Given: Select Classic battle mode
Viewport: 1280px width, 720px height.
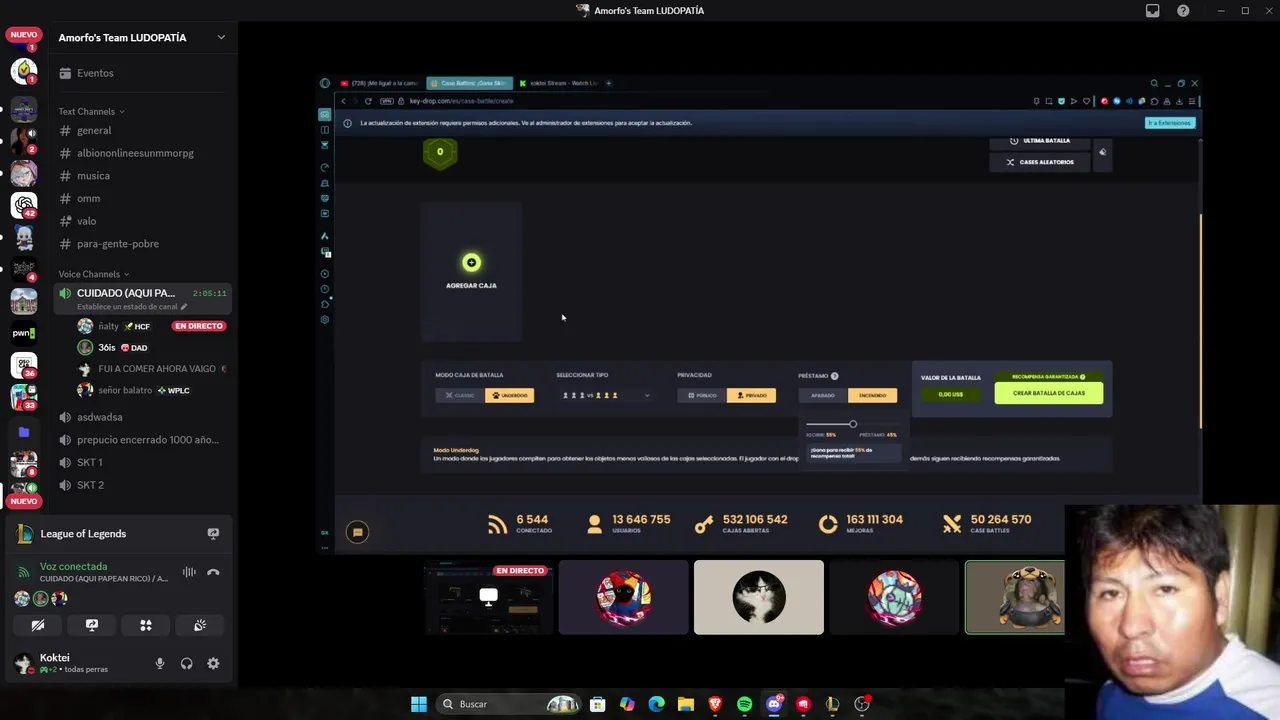Looking at the screenshot, I should click(460, 395).
